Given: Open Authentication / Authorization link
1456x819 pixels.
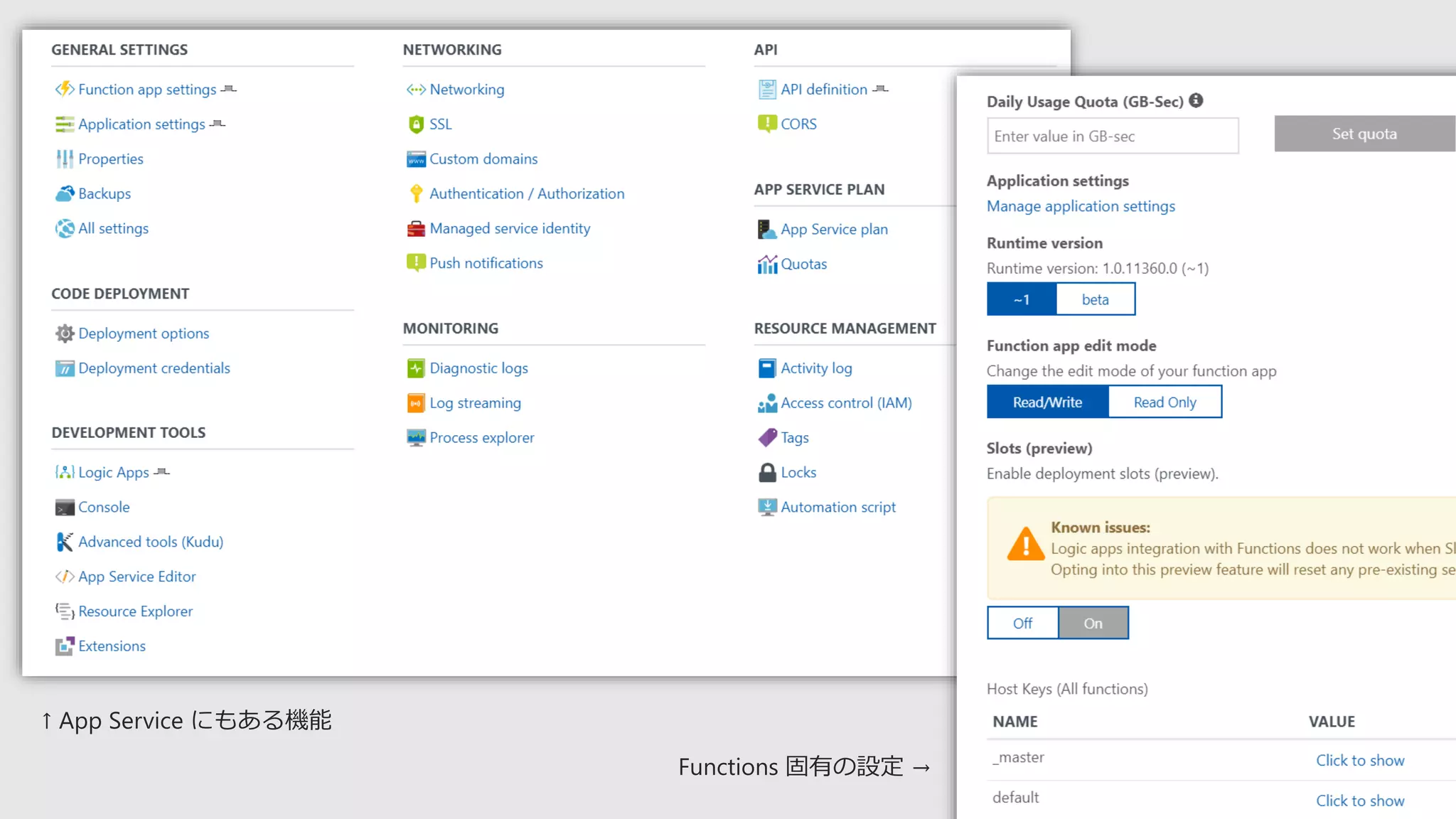Looking at the screenshot, I should click(527, 193).
